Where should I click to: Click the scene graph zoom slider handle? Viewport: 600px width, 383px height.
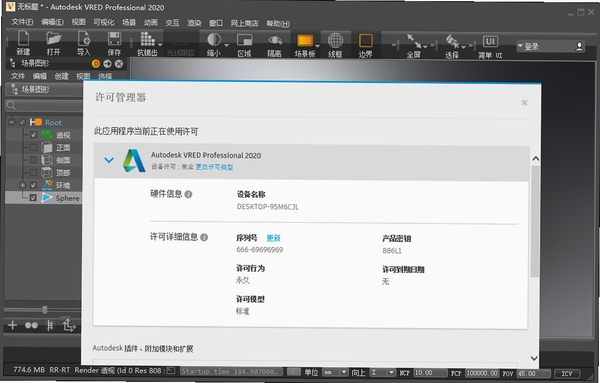pyautogui.click(x=45, y=310)
